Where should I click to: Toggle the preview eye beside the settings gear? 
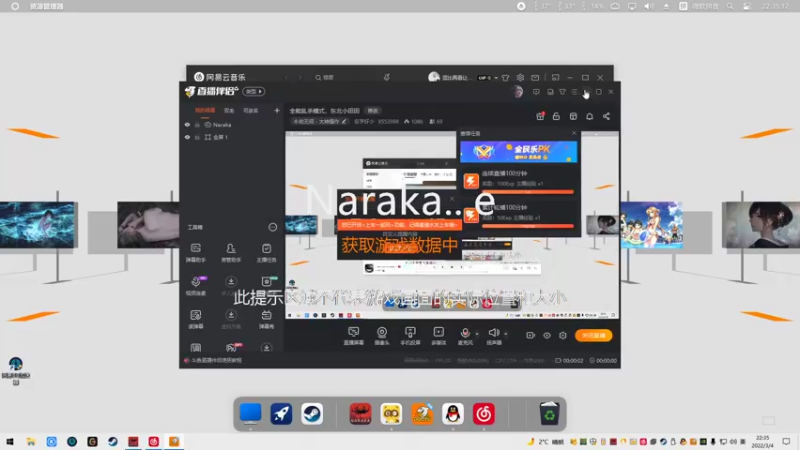tap(547, 335)
